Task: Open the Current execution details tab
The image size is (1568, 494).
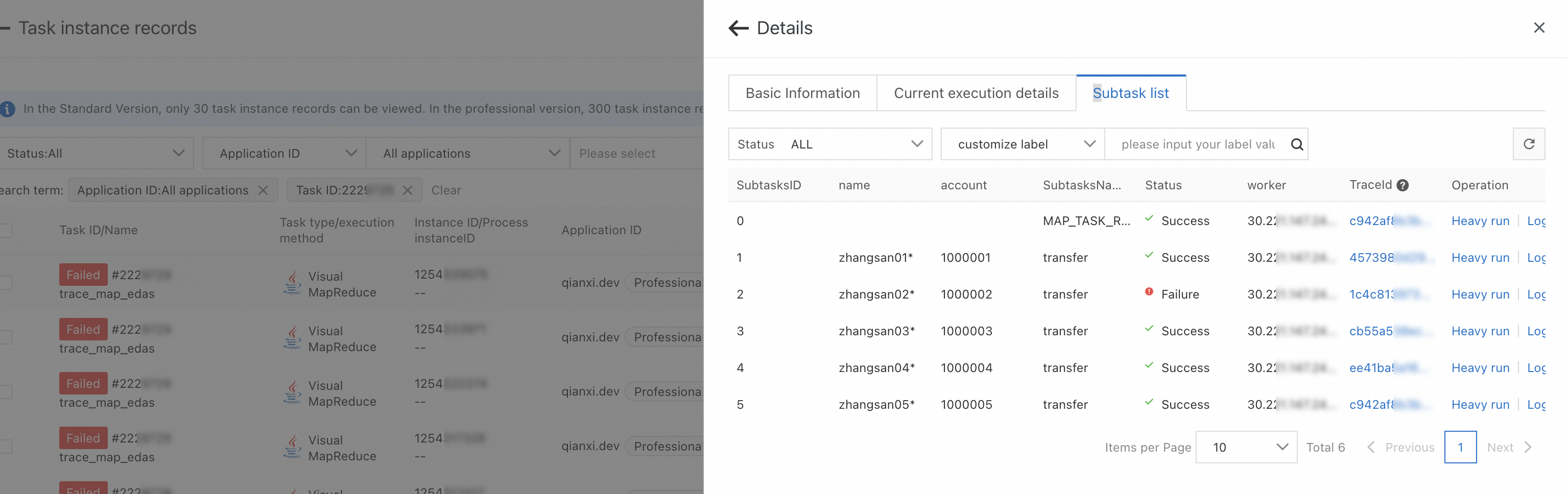Action: 976,93
